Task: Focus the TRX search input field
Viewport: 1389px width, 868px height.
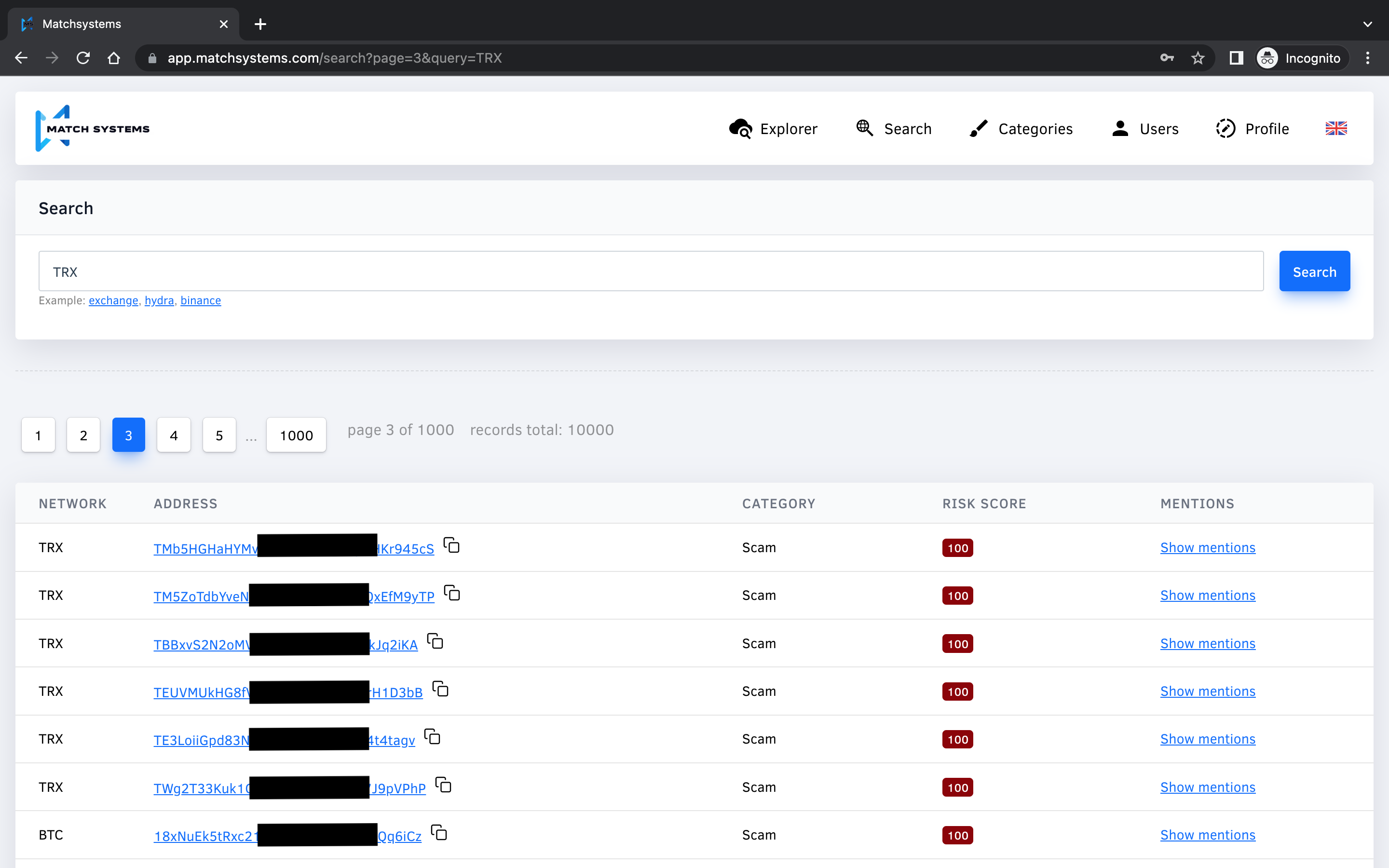Action: [x=650, y=271]
